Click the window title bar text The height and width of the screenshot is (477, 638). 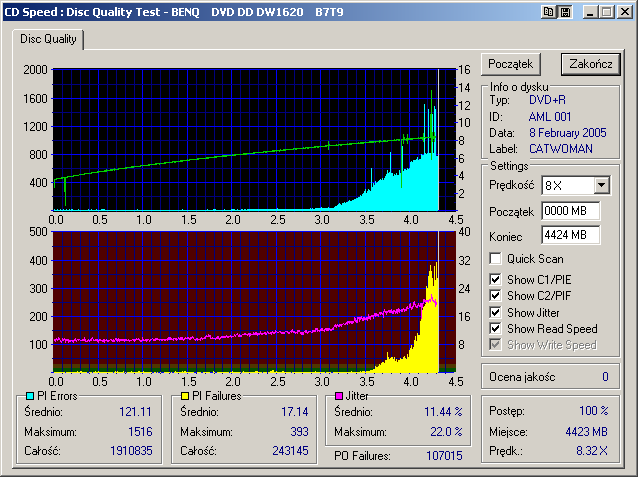[174, 12]
